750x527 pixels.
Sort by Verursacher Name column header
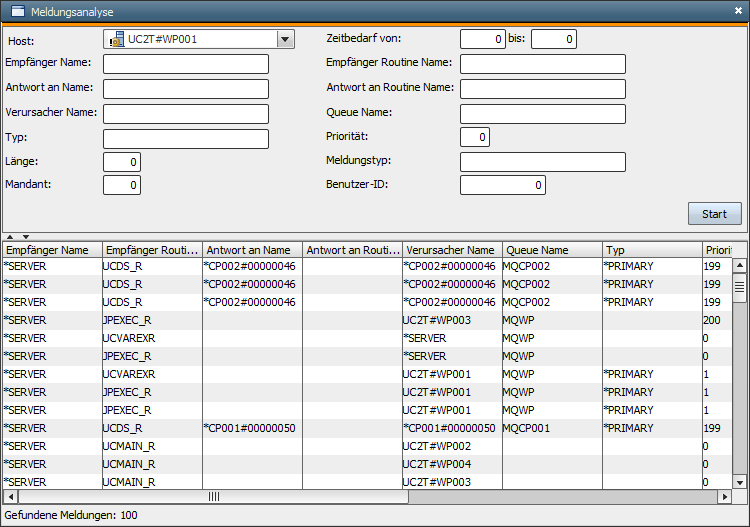pos(450,250)
